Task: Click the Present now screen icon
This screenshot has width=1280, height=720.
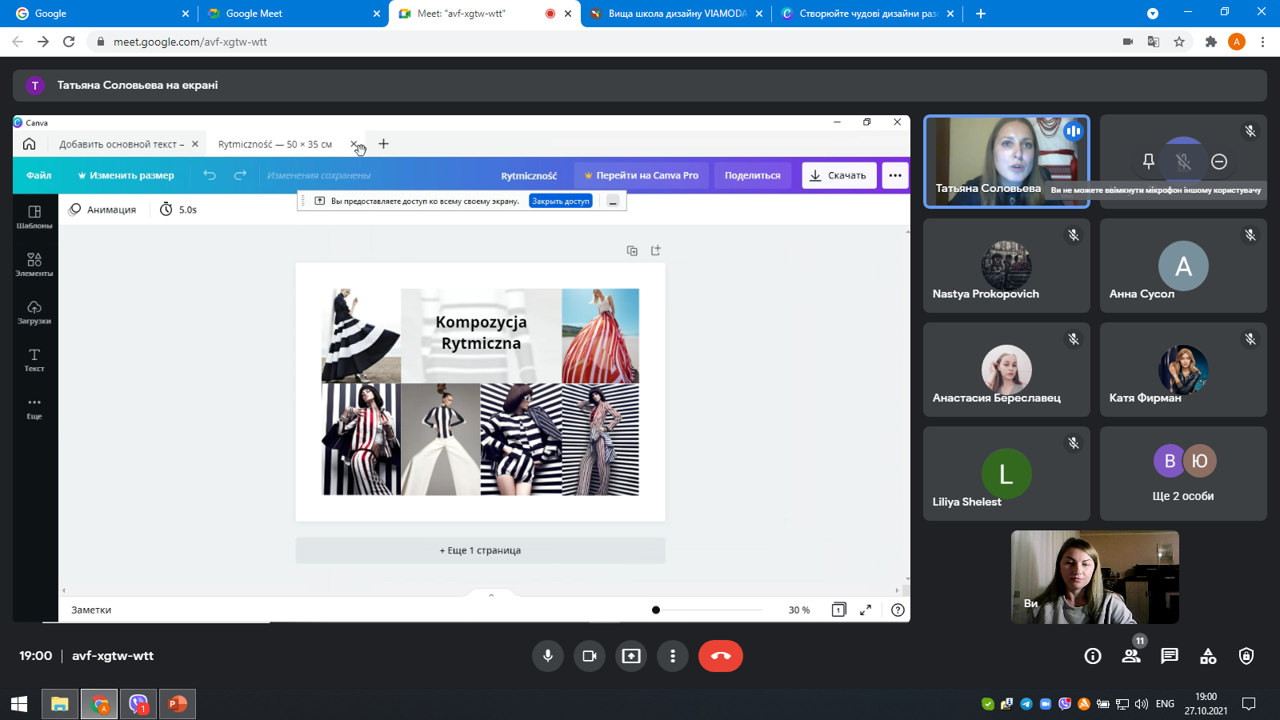Action: [x=631, y=656]
